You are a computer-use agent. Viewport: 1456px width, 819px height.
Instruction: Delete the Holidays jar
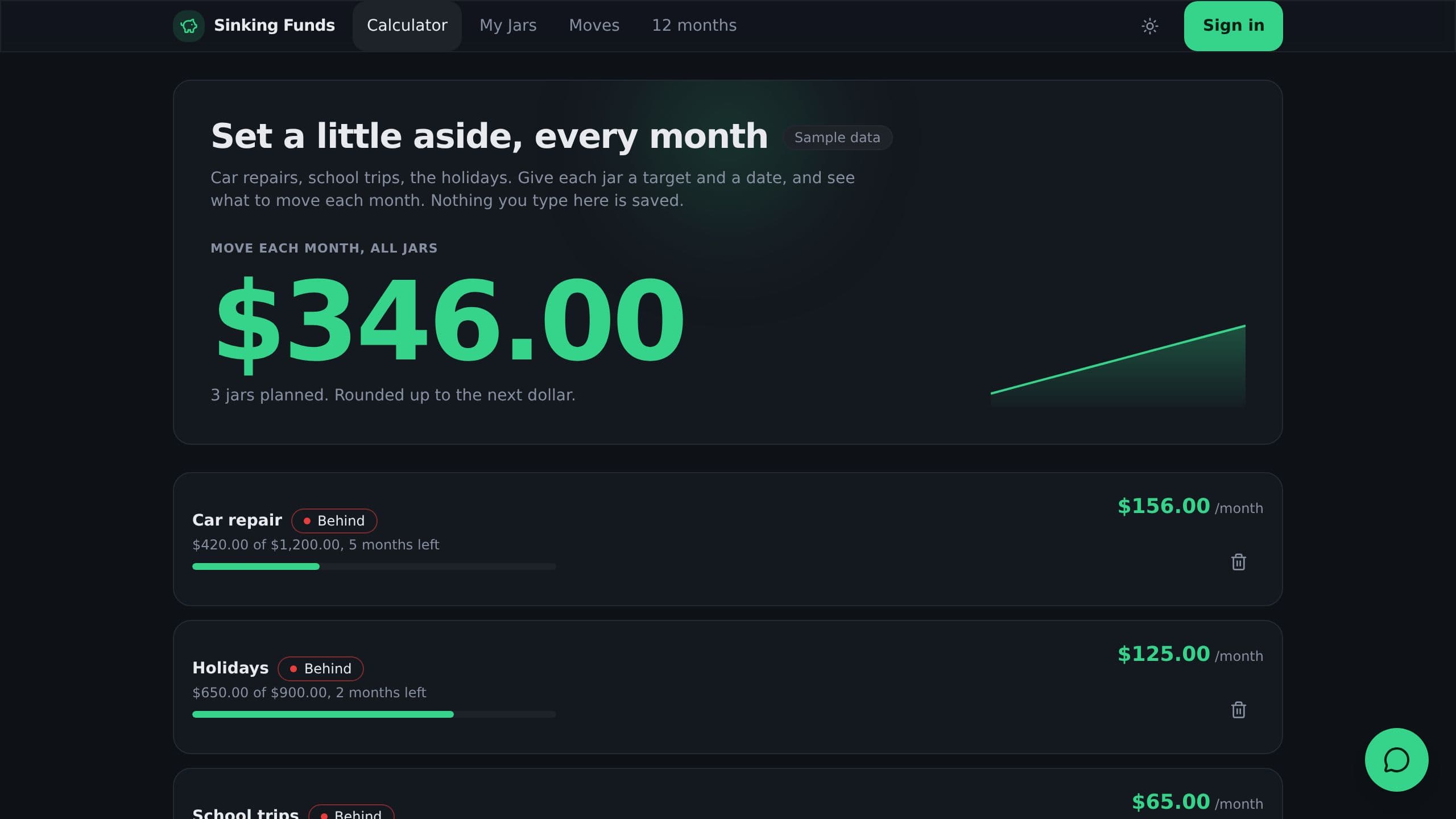pyautogui.click(x=1238, y=710)
